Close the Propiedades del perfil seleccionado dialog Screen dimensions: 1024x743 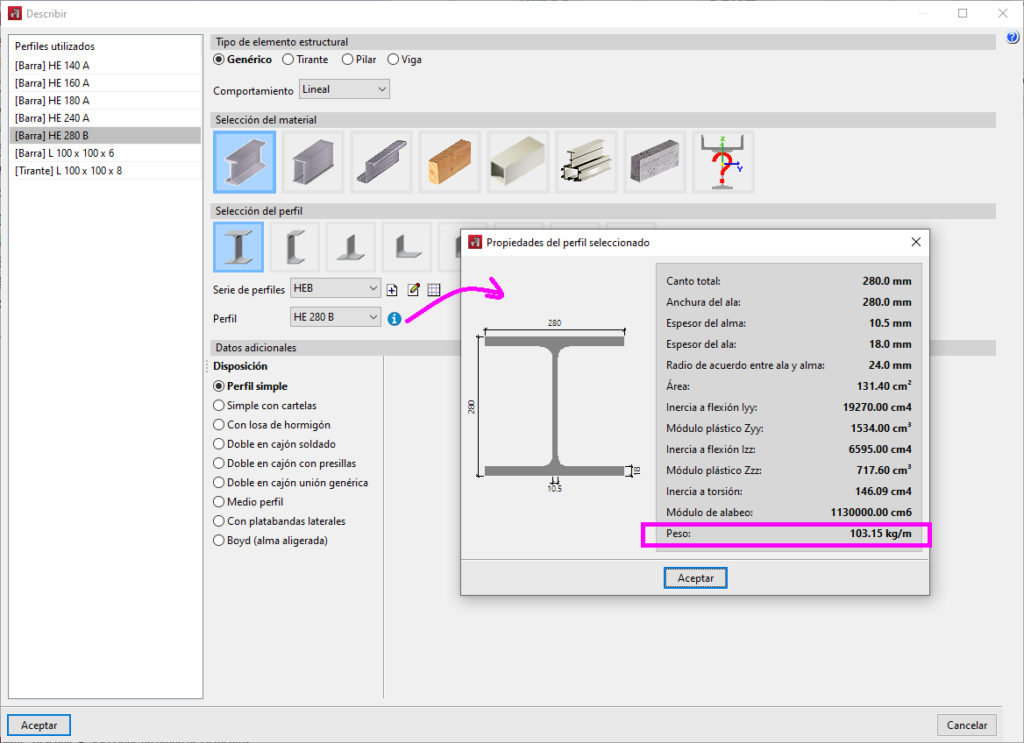[916, 242]
